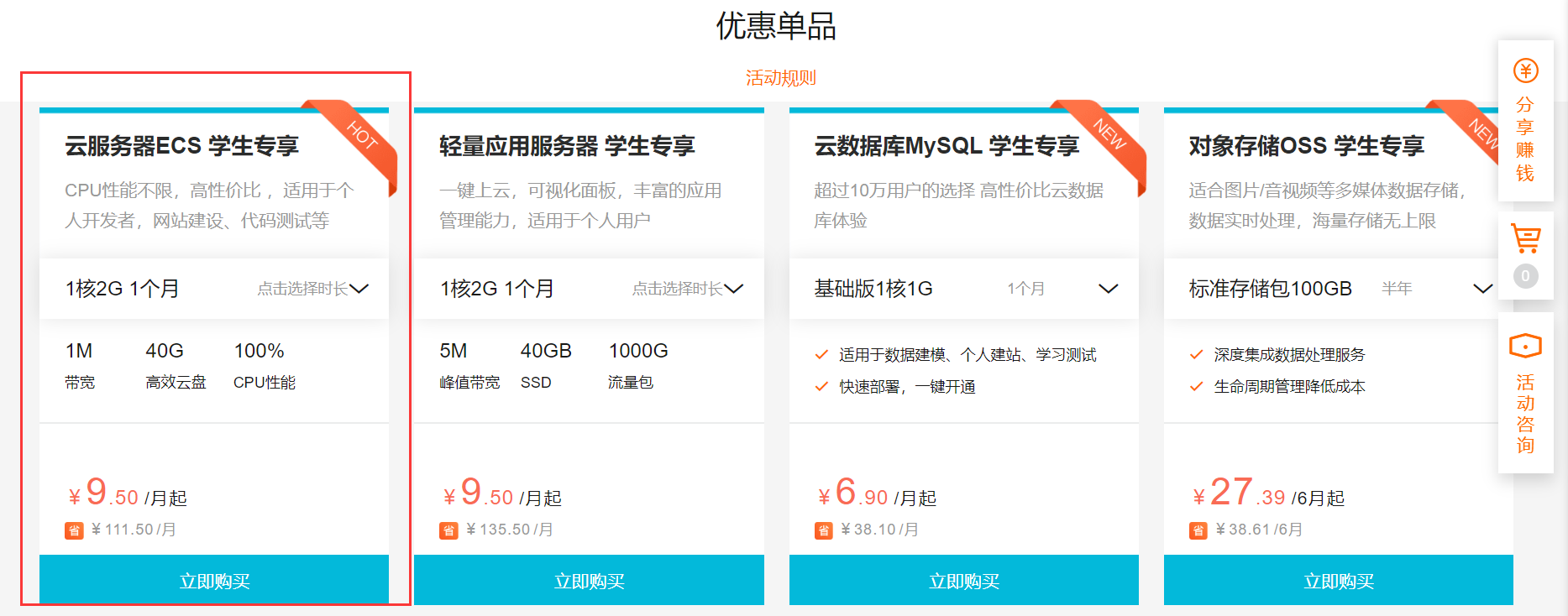The width and height of the screenshot is (1568, 616).
Task: Click the ¥27.39/6月起 price
Action: click(x=1268, y=493)
